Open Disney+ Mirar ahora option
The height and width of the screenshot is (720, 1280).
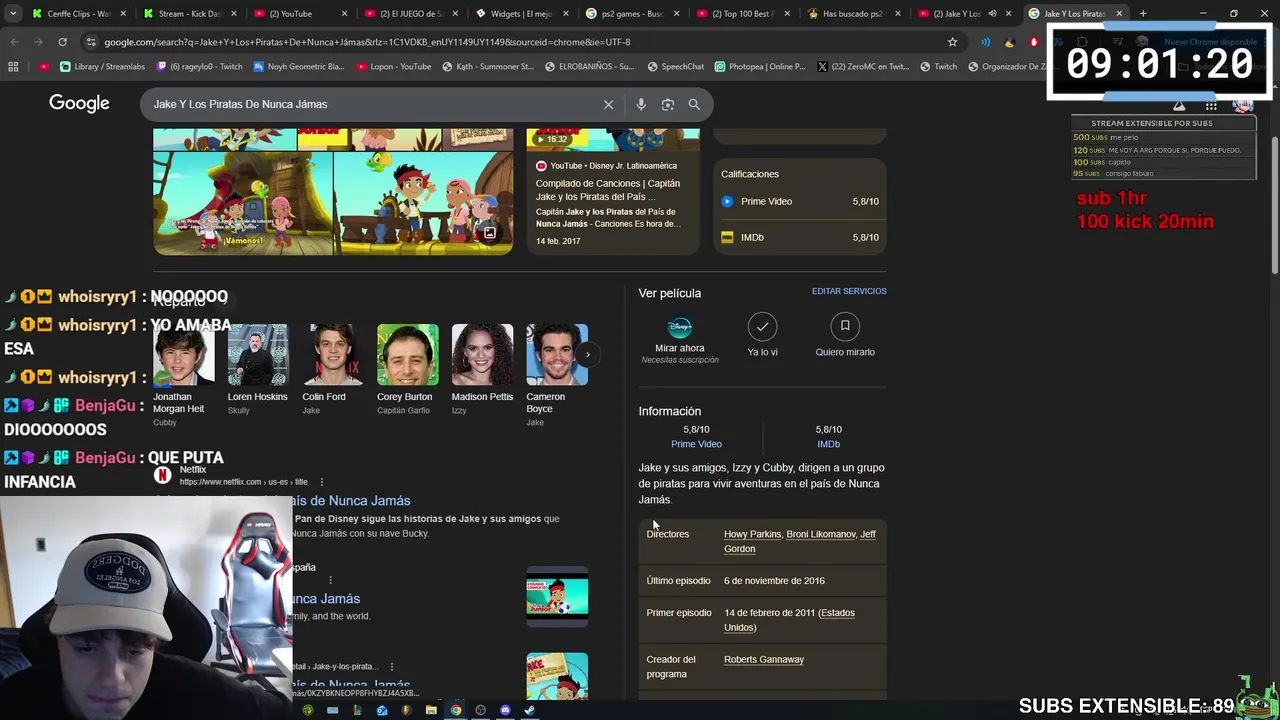coord(680,340)
